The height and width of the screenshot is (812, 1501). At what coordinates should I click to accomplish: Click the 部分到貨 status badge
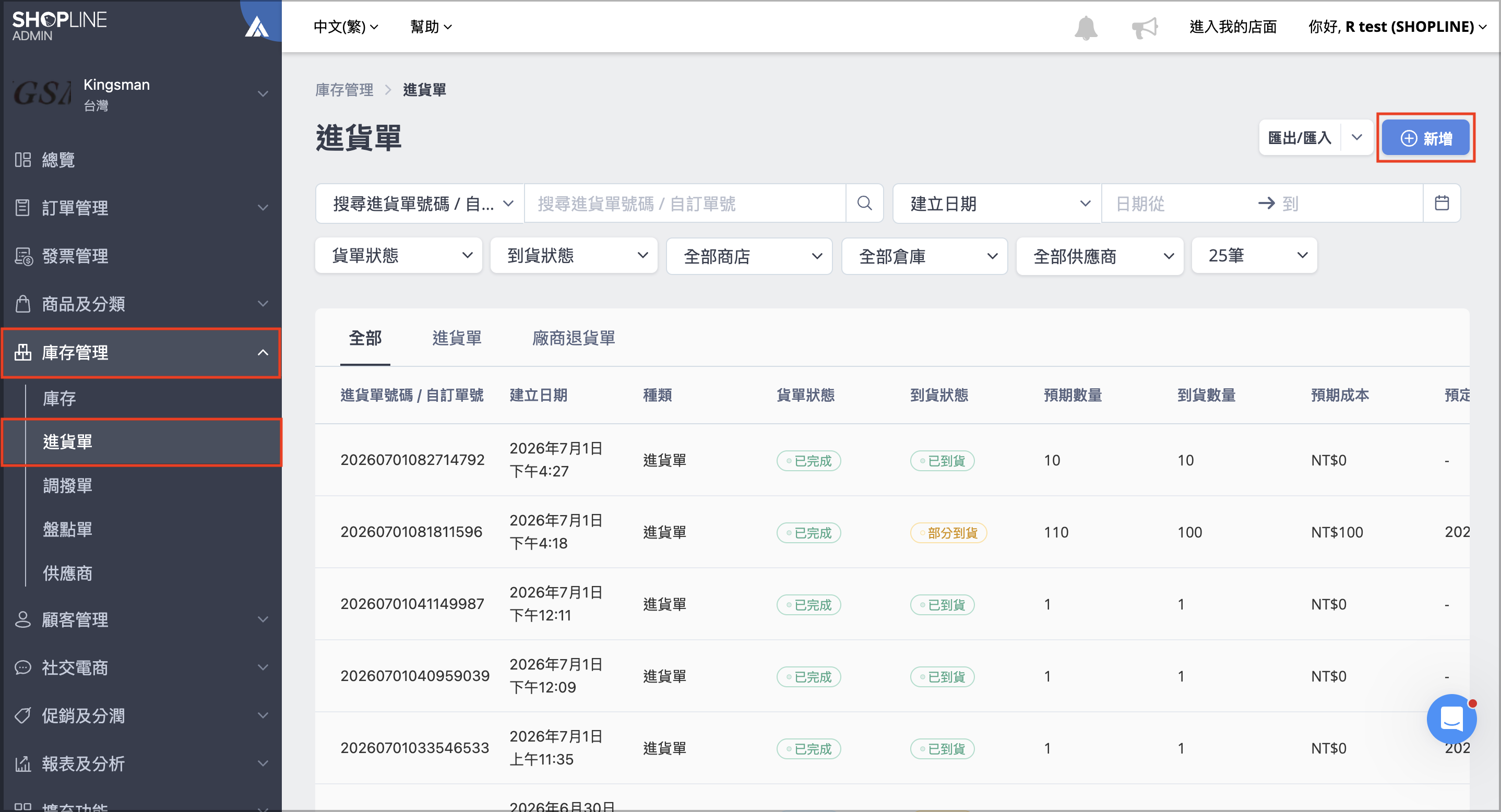click(948, 532)
